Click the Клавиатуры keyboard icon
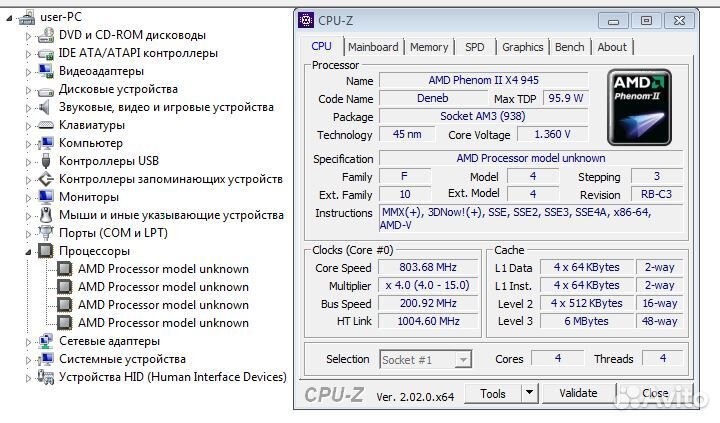 45,125
